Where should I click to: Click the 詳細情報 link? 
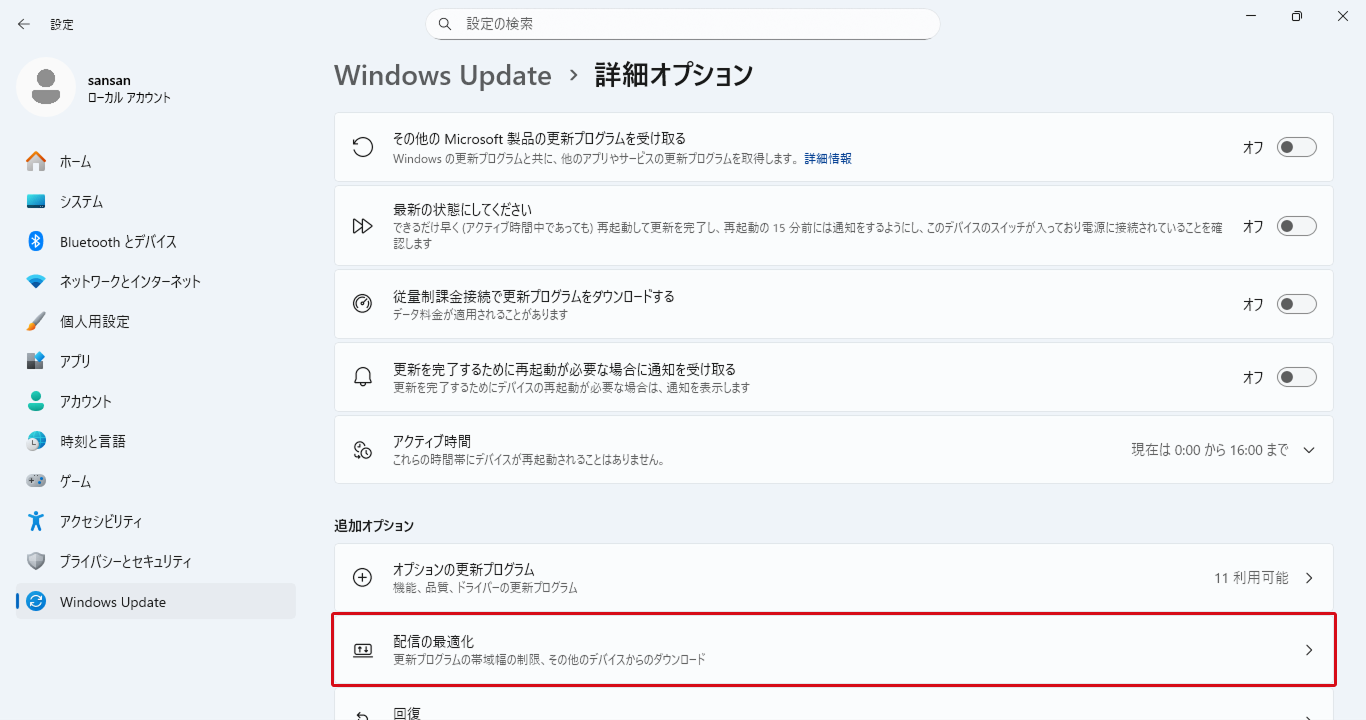pos(828,159)
